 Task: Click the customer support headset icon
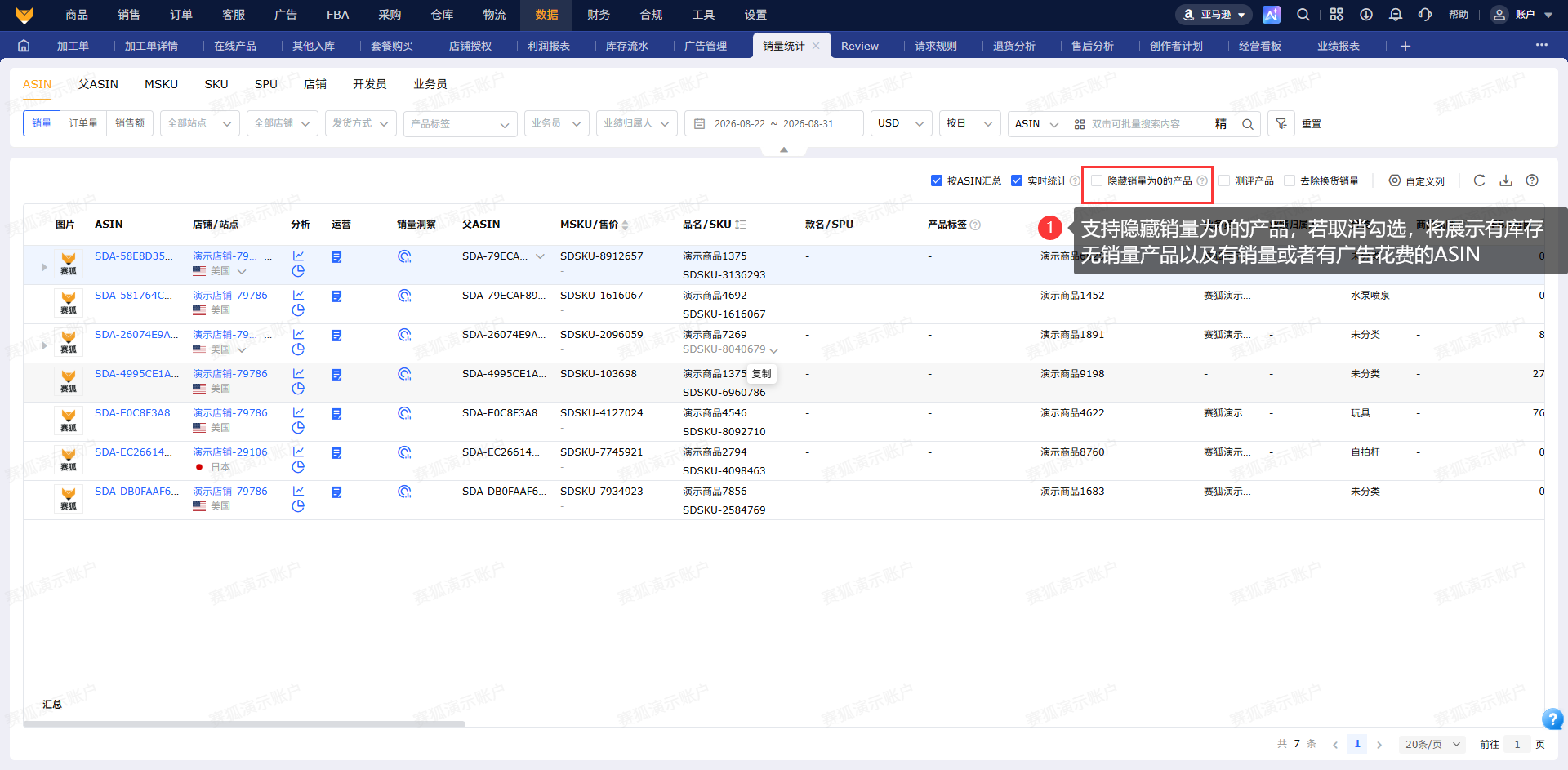click(x=1425, y=15)
